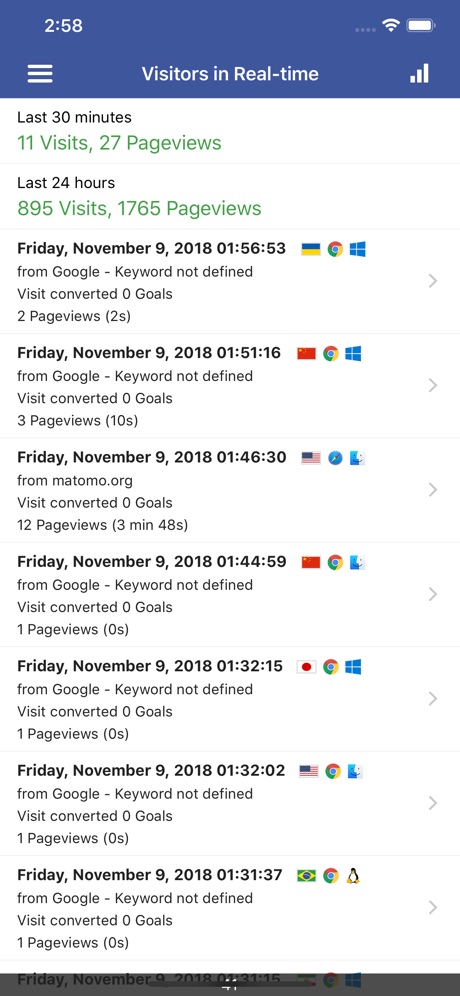460x996 pixels.
Task: Open visit dated November 9 01:51:16
Action: coord(230,386)
